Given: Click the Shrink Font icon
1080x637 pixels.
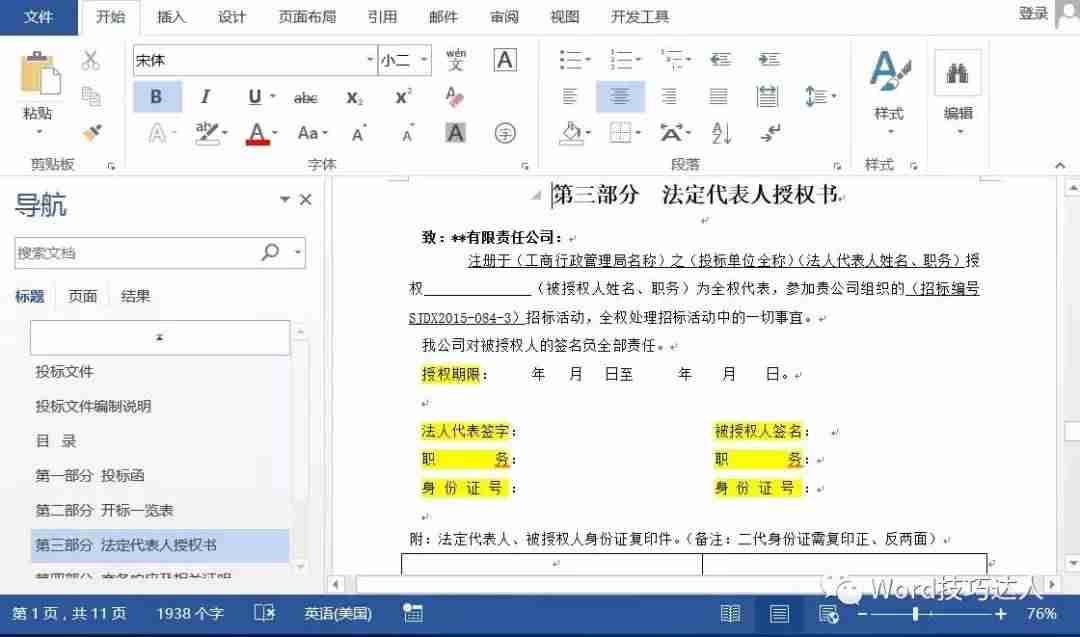Looking at the screenshot, I should tap(408, 133).
